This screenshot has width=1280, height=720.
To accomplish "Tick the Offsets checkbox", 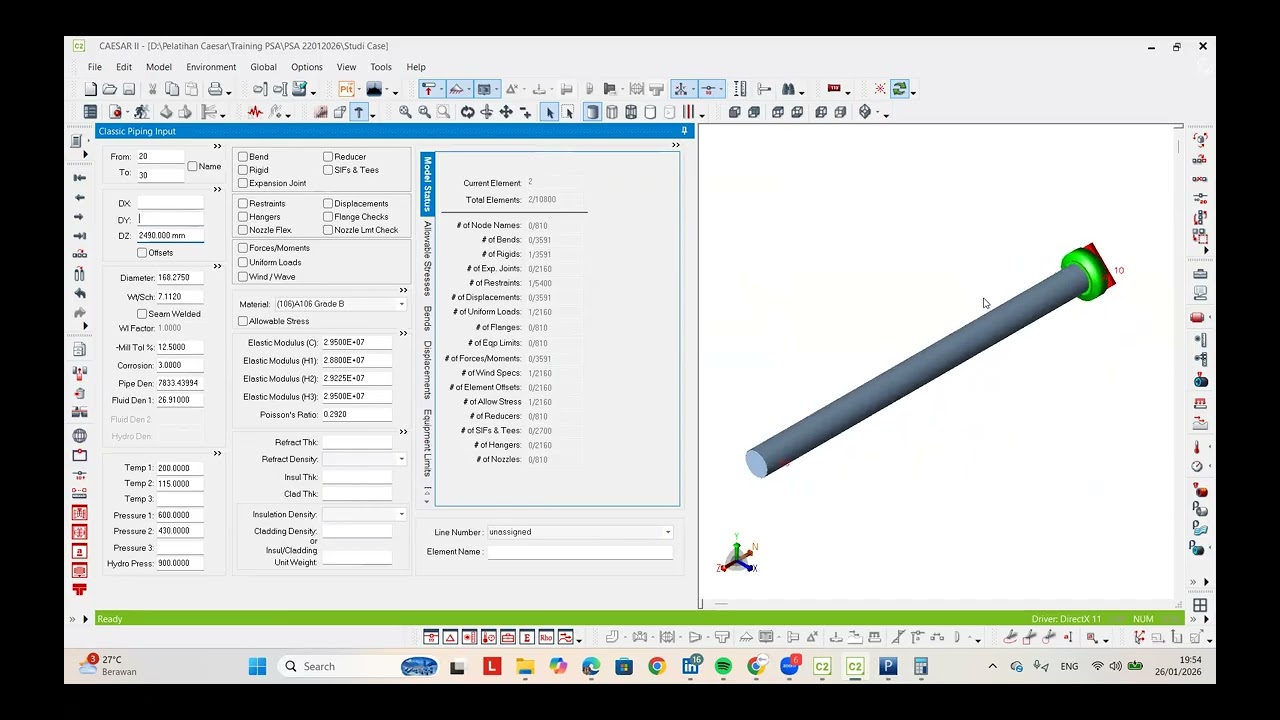I will click(x=142, y=253).
